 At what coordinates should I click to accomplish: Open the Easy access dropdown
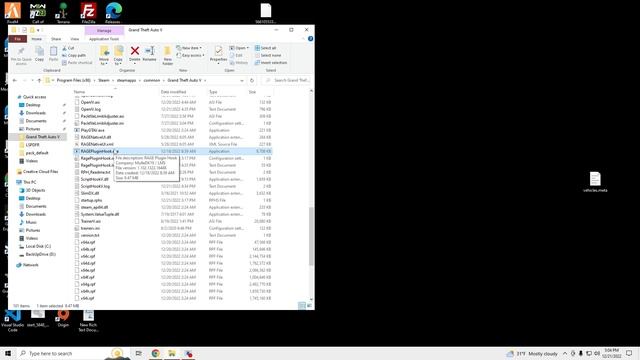[191, 55]
